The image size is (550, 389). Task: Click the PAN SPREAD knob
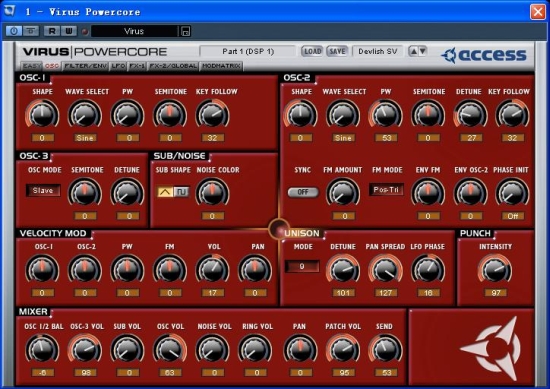[x=385, y=269]
